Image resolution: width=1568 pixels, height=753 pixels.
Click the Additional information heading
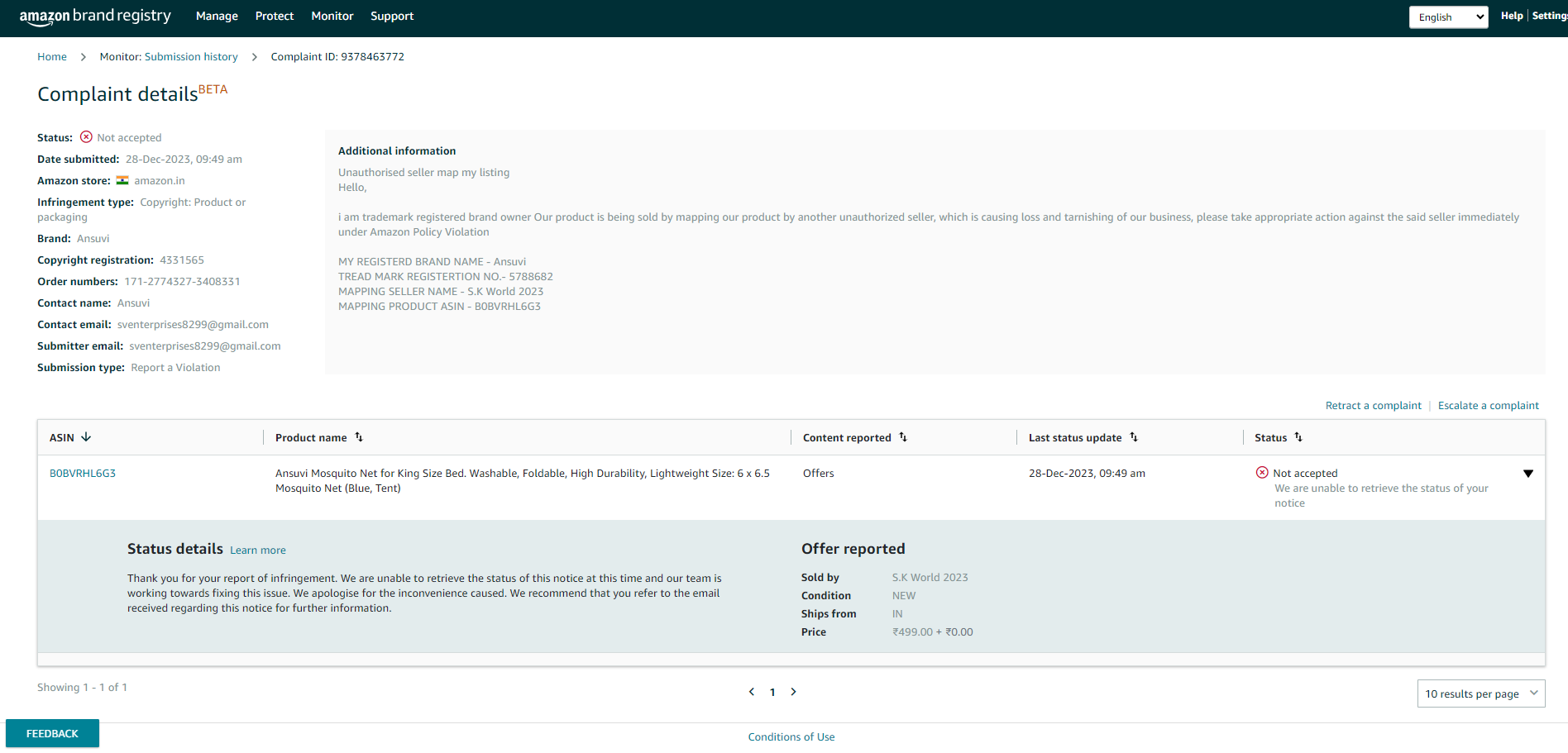397,151
